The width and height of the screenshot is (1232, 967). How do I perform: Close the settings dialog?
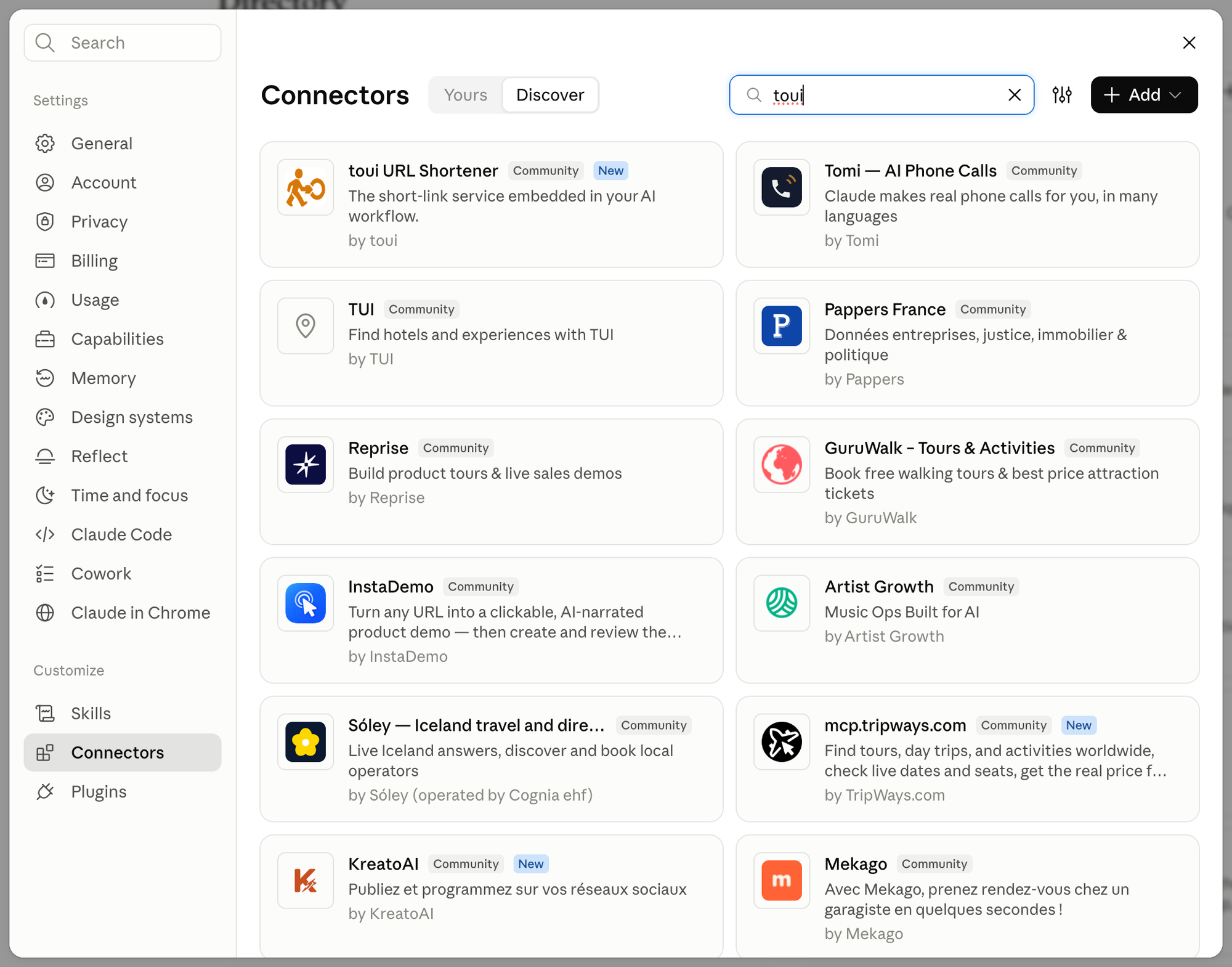point(1189,43)
